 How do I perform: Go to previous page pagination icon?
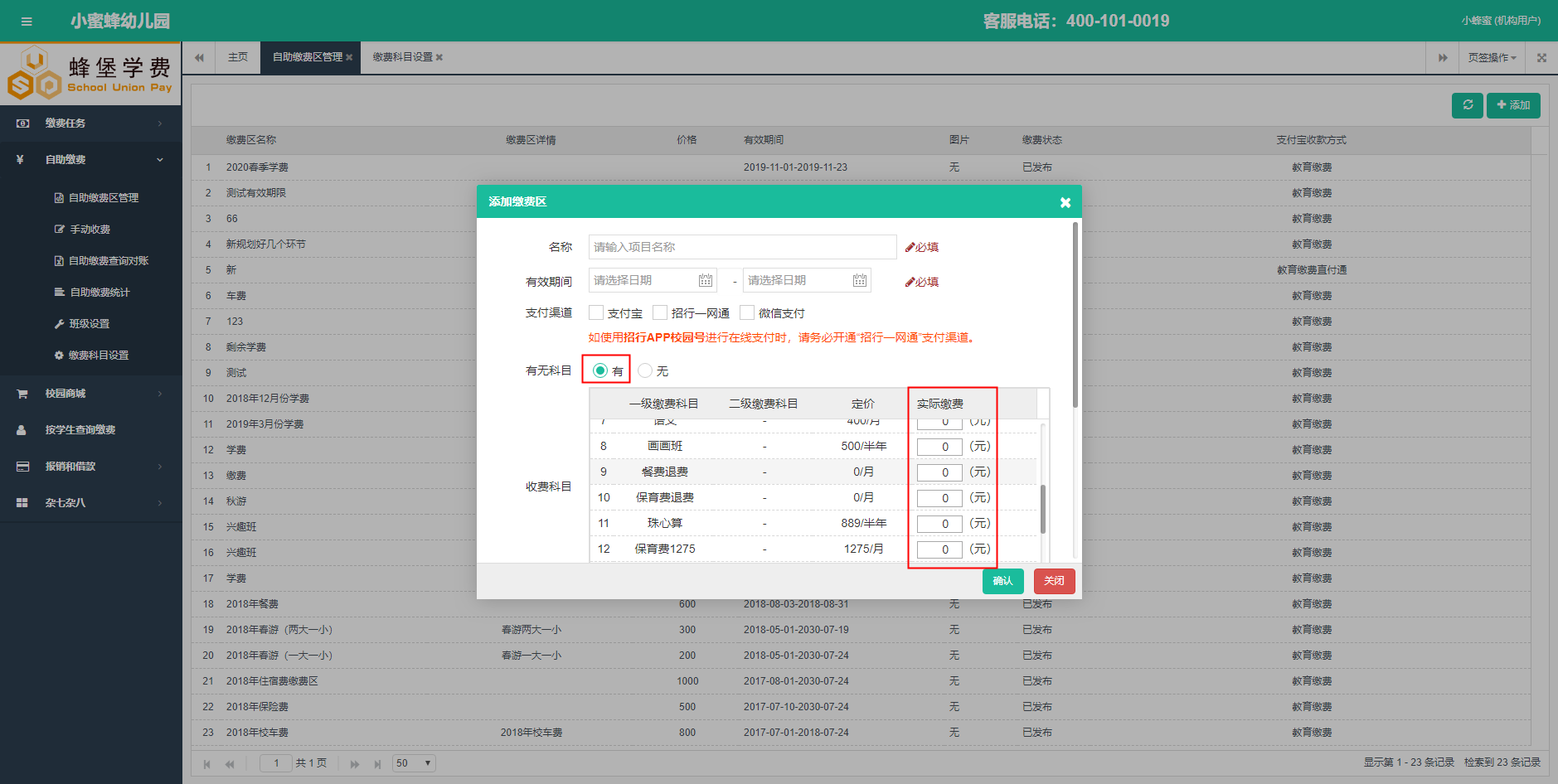point(230,764)
